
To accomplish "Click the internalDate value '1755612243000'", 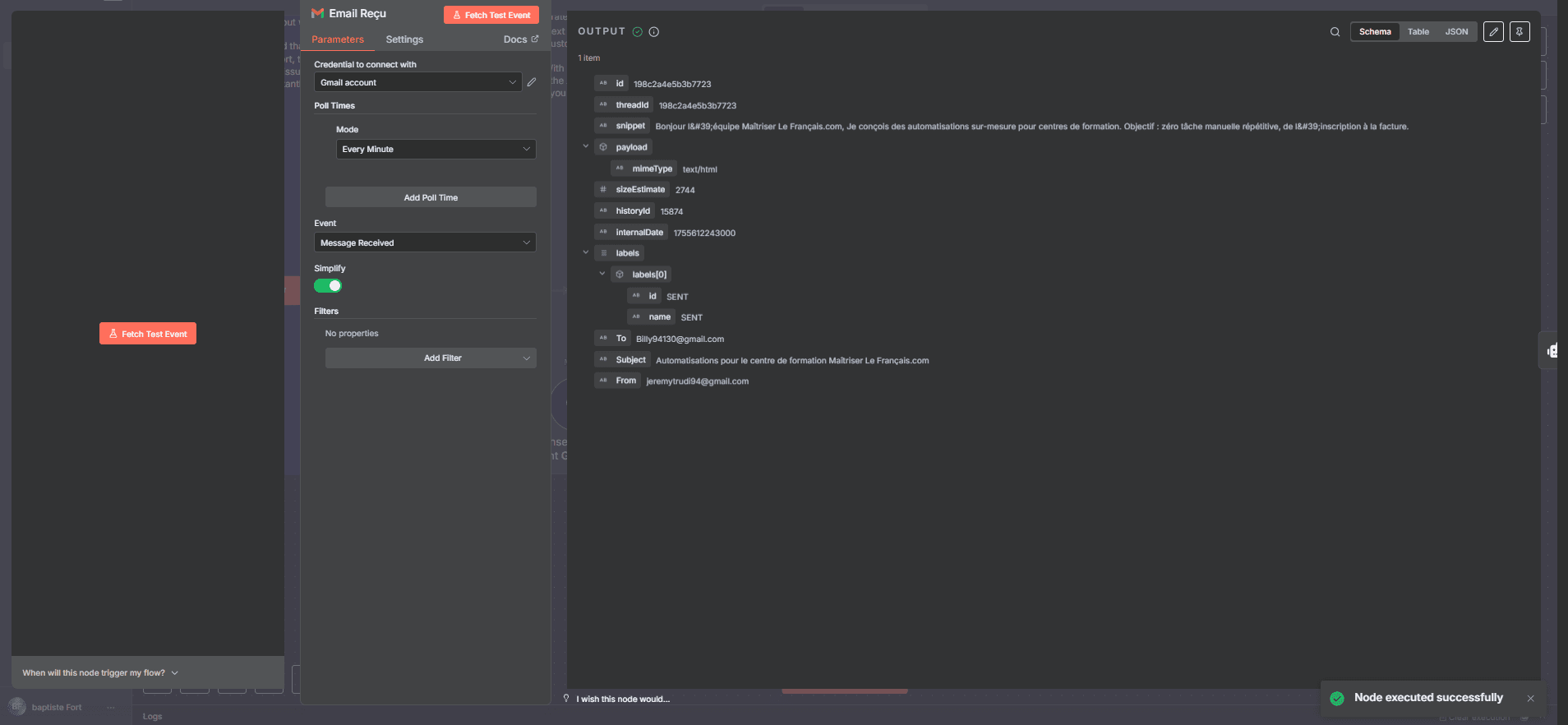I will (704, 233).
